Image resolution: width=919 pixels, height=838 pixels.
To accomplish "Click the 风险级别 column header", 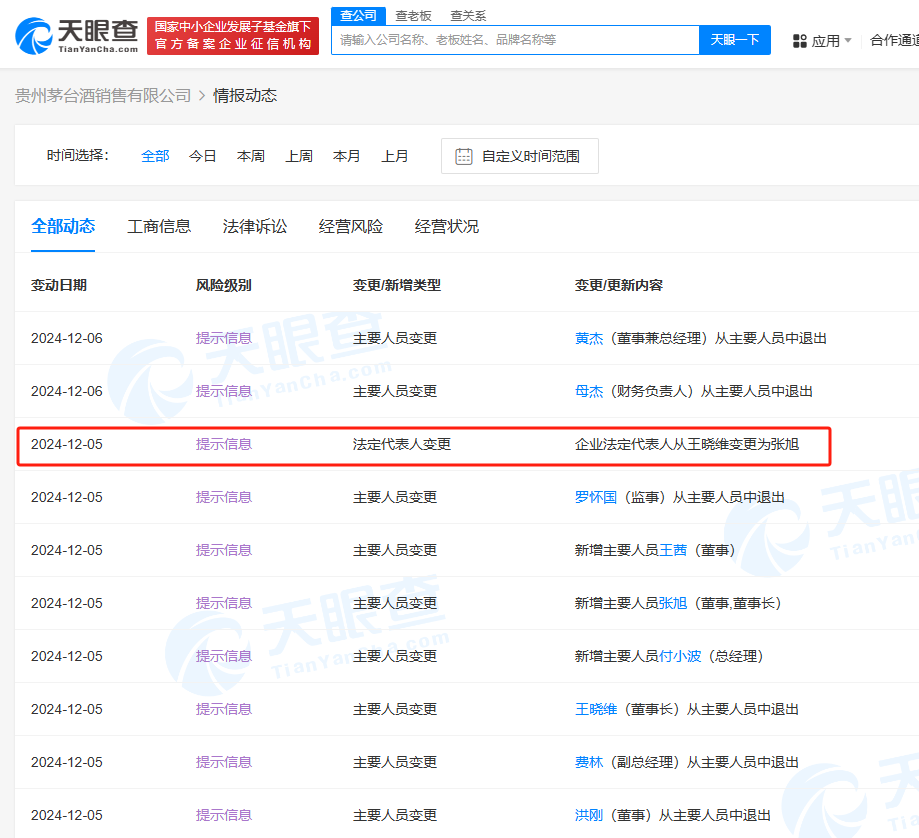I will pyautogui.click(x=224, y=285).
